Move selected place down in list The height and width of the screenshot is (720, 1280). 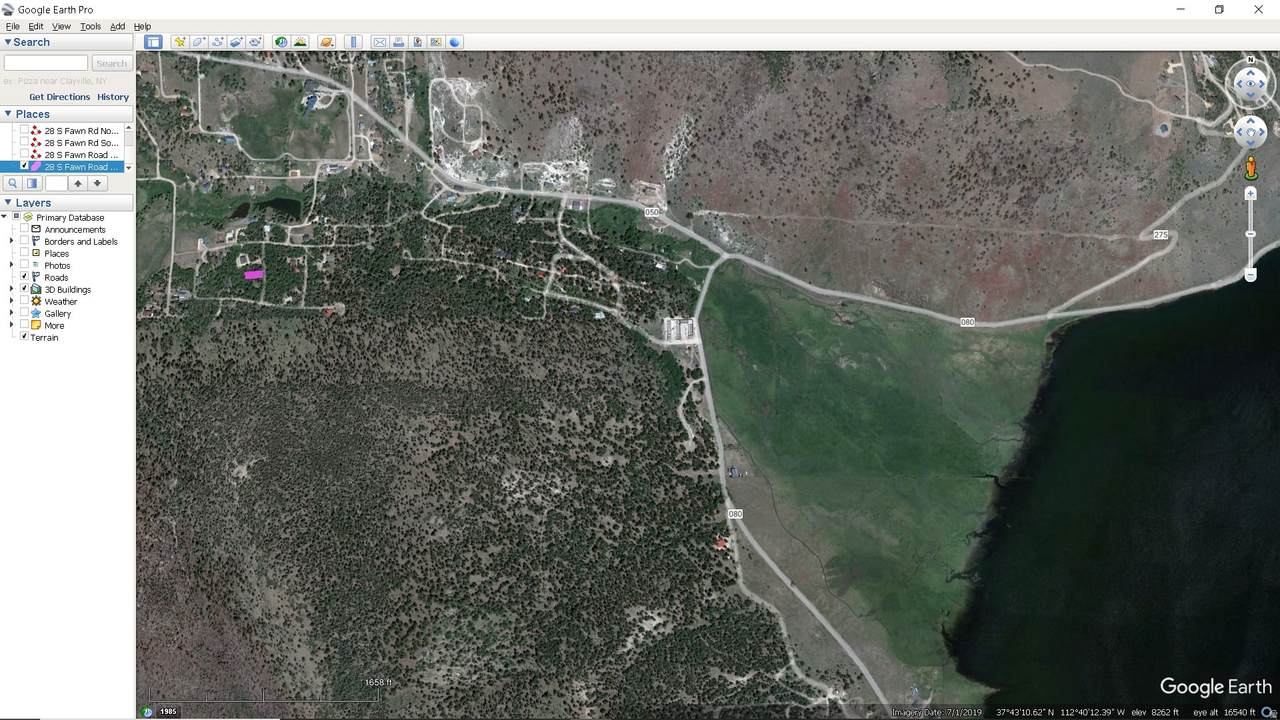click(x=97, y=183)
